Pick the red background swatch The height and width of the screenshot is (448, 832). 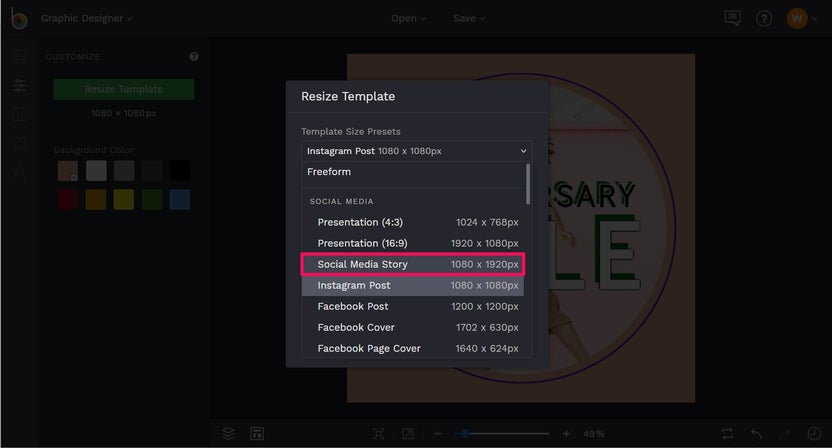pyautogui.click(x=68, y=200)
